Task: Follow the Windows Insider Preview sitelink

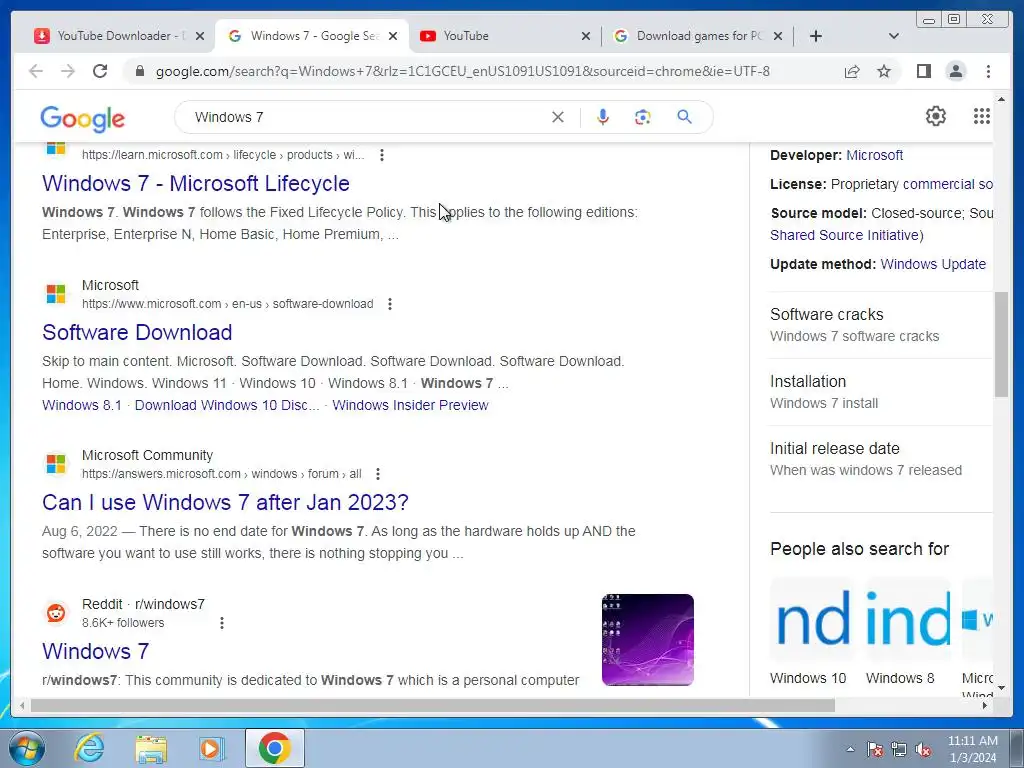Action: (410, 405)
